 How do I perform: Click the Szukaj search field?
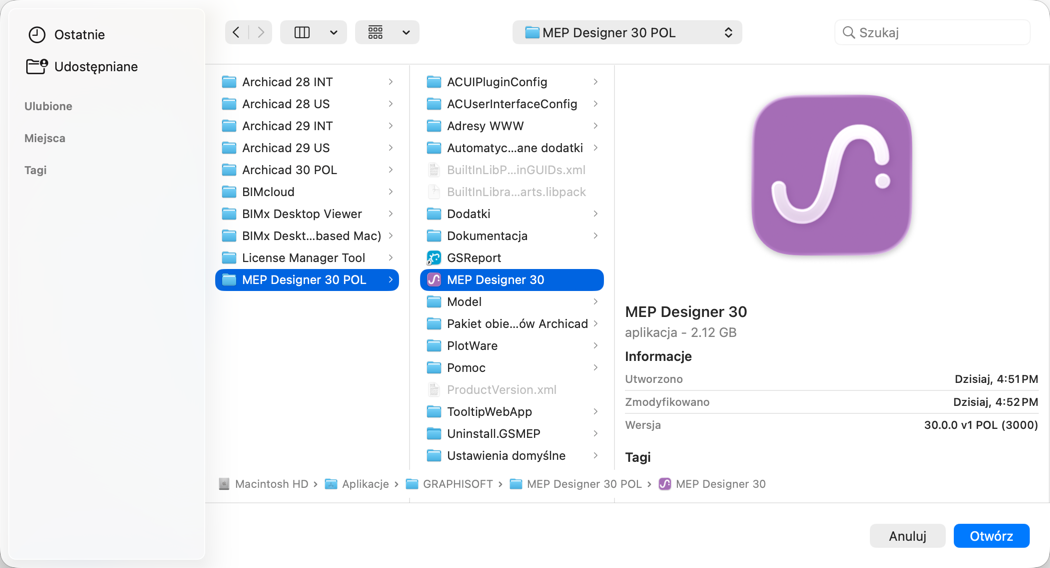931,32
